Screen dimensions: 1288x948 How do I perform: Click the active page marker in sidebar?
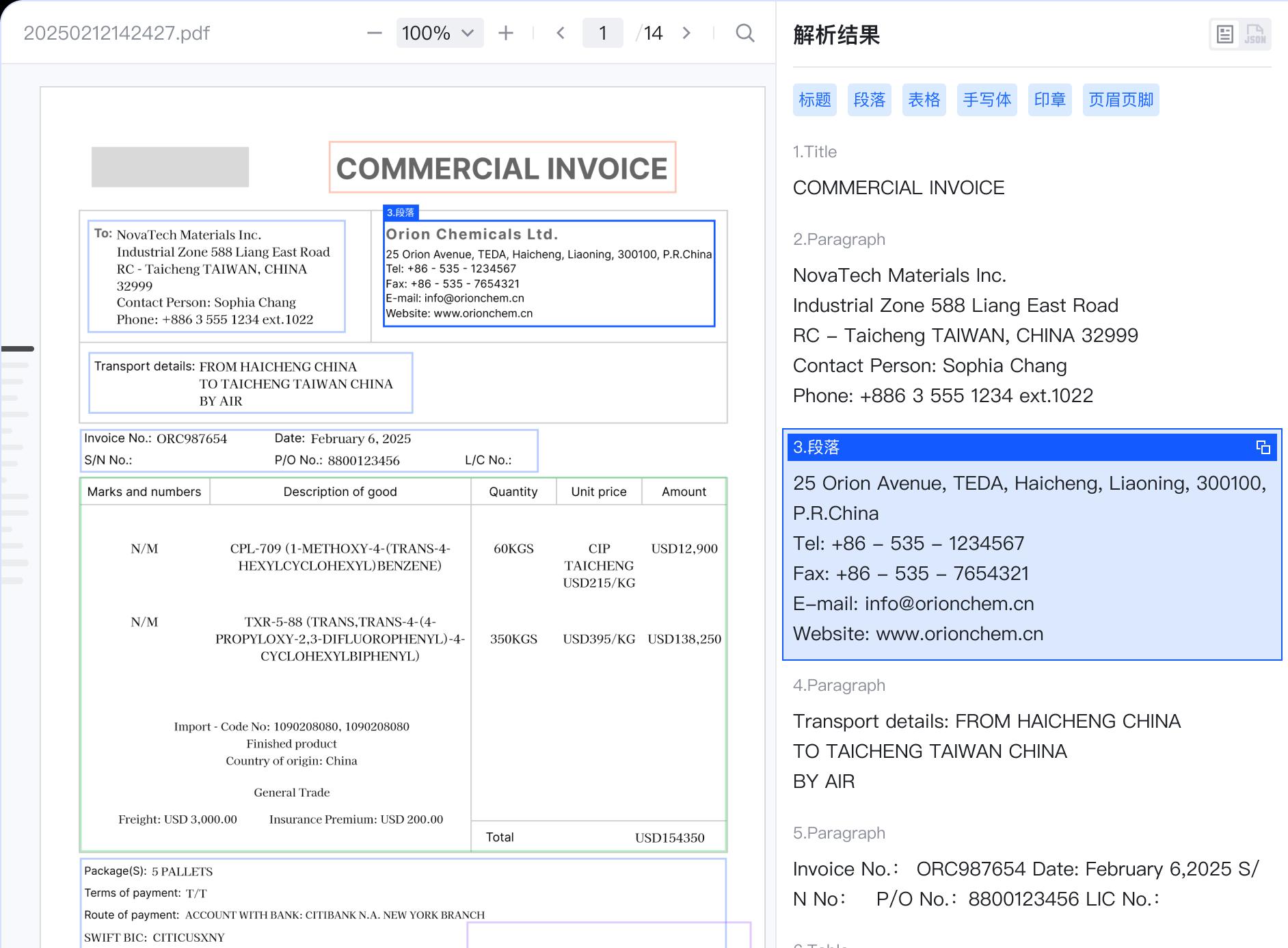[x=18, y=349]
